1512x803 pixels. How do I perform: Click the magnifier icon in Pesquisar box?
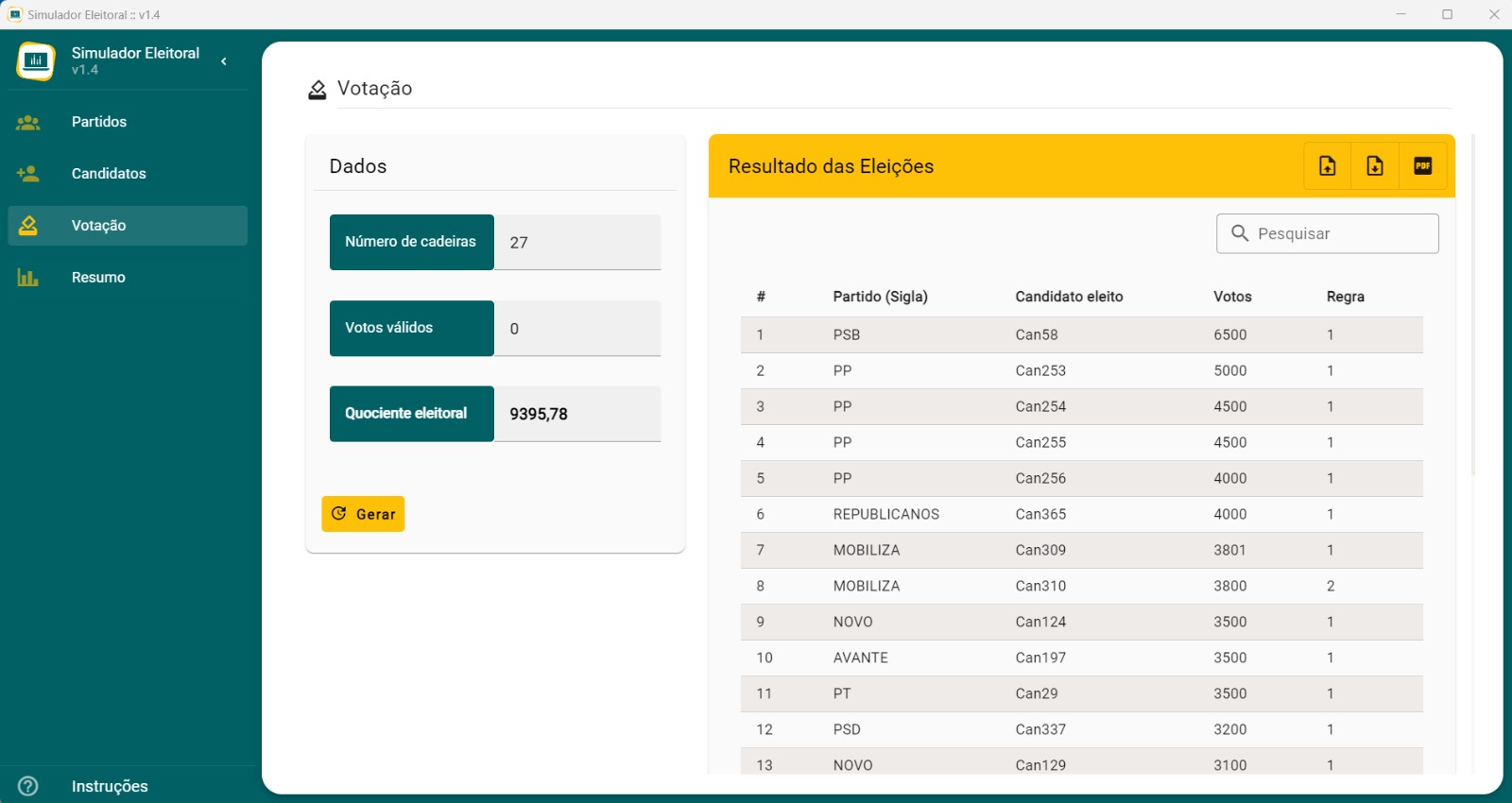pyautogui.click(x=1240, y=233)
